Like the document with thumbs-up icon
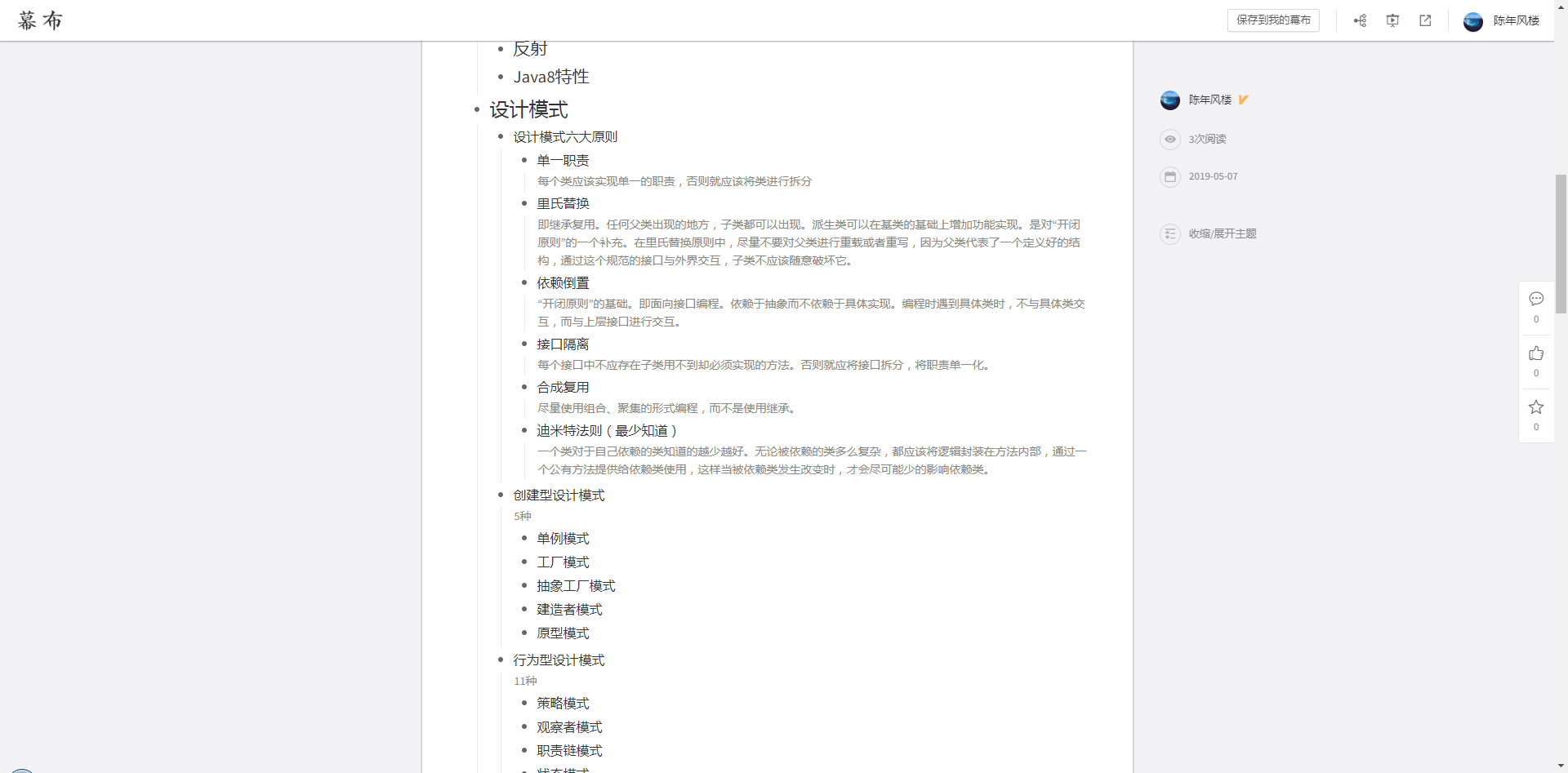 [x=1535, y=353]
